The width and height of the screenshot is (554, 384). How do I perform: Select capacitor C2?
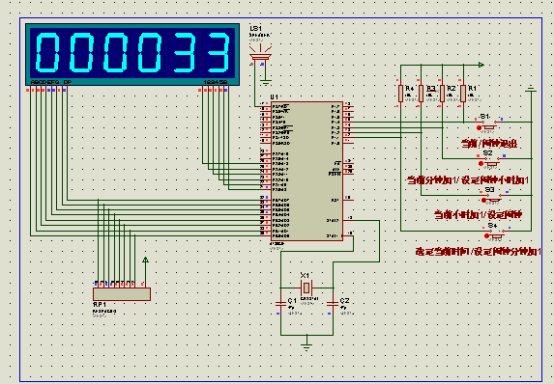332,303
